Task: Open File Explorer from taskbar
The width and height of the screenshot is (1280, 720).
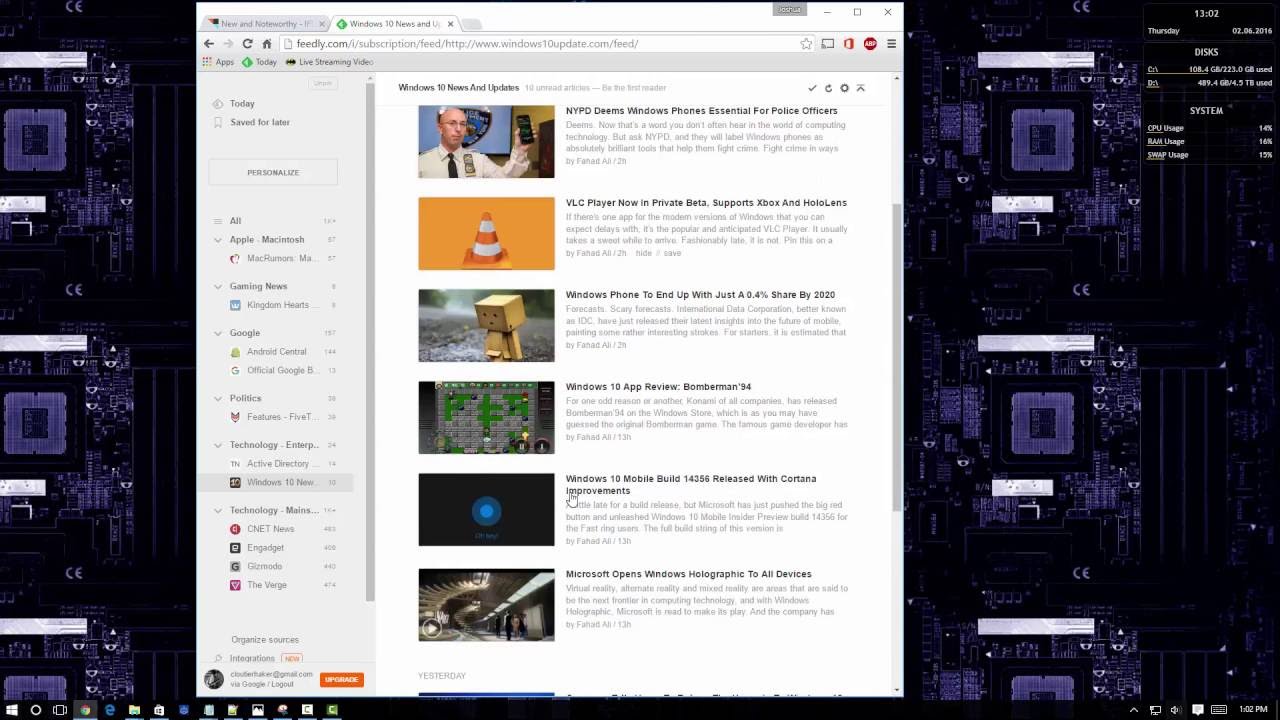Action: pyautogui.click(x=134, y=710)
